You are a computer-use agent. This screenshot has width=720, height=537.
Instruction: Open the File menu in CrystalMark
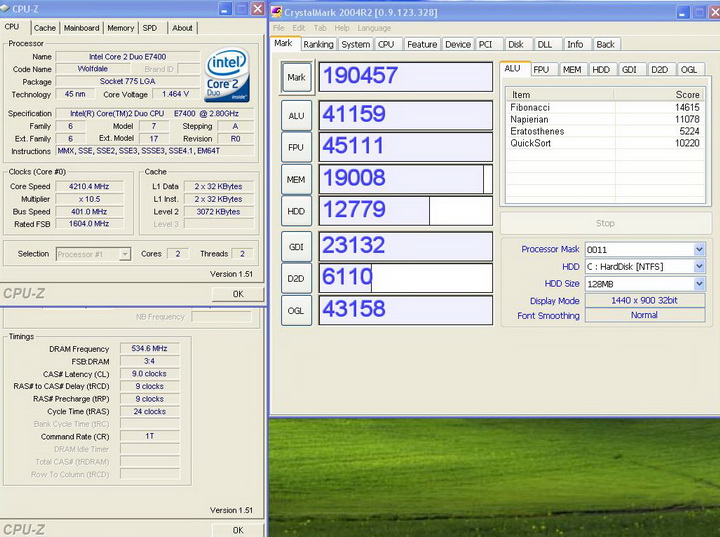(x=278, y=28)
